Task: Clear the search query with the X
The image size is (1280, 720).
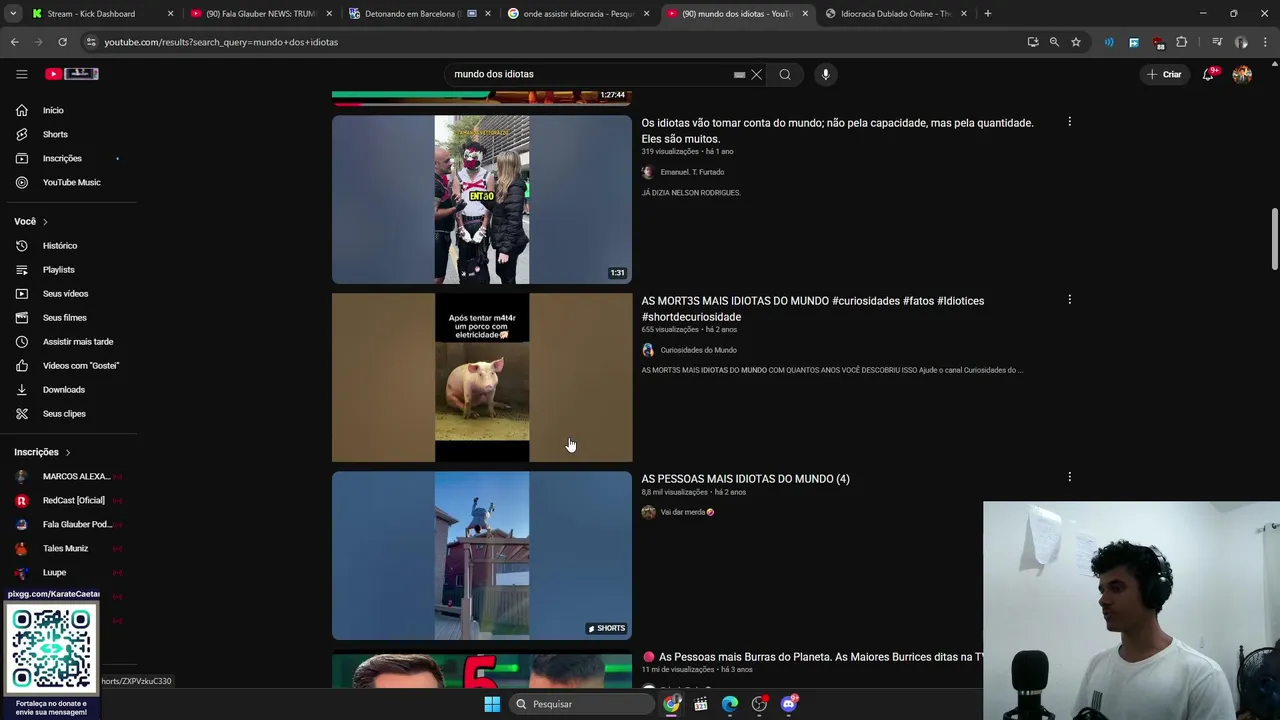Action: point(757,74)
